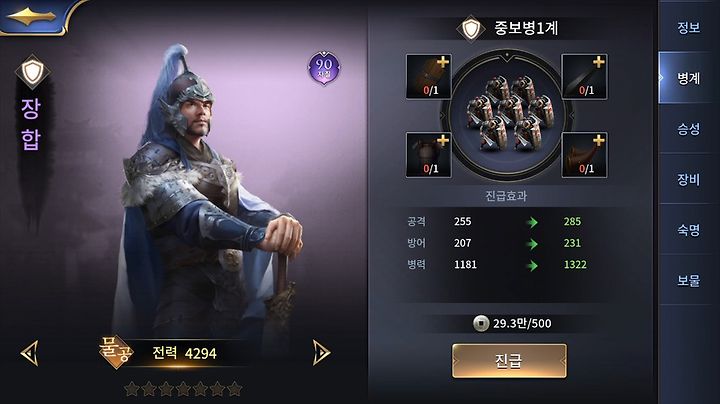Screen dimensions: 720x404
Task: Go back using the golden arrow icon
Action: pyautogui.click(x=31, y=17)
